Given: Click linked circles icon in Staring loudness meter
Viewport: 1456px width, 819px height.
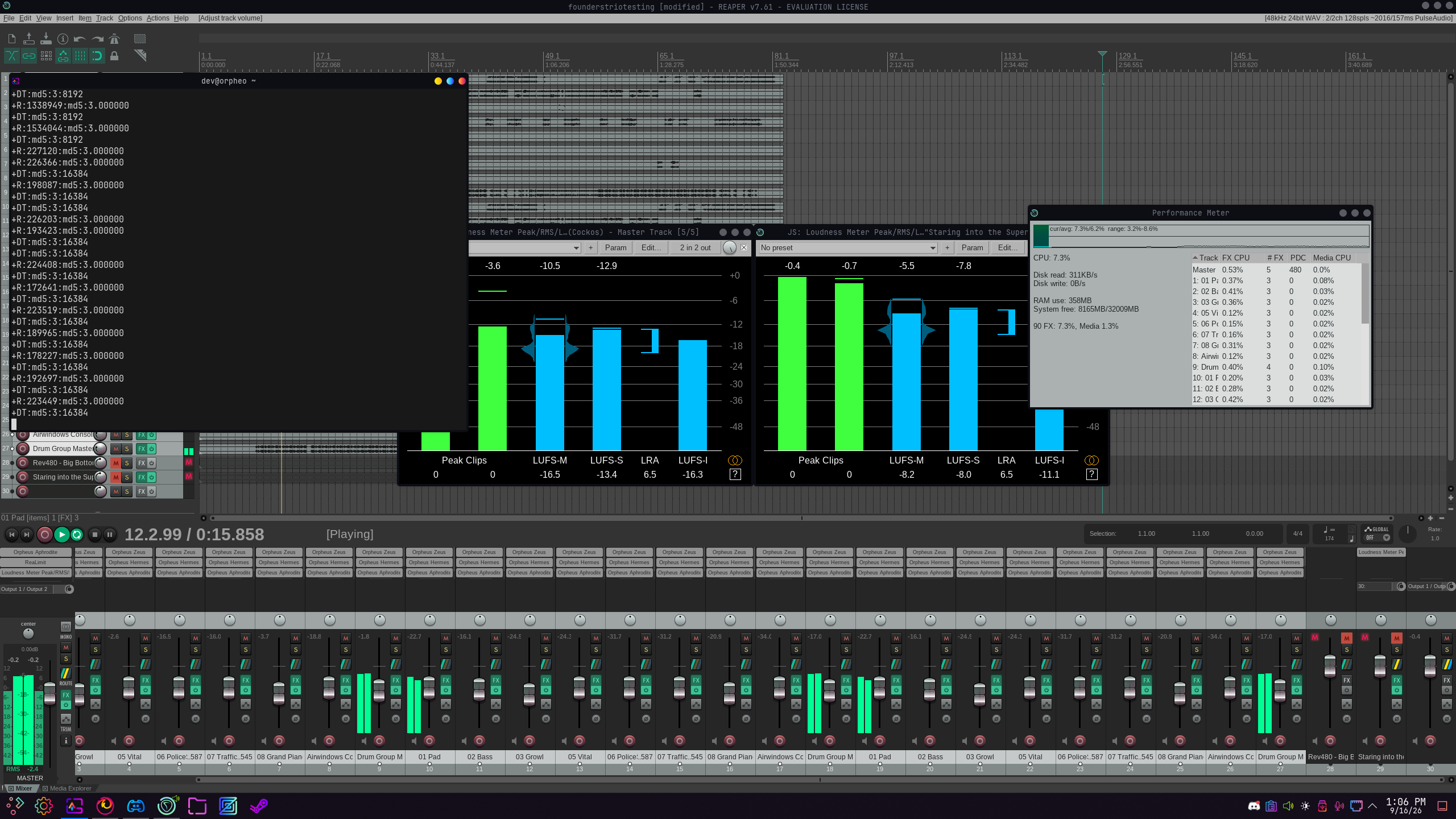Looking at the screenshot, I should (x=1091, y=461).
